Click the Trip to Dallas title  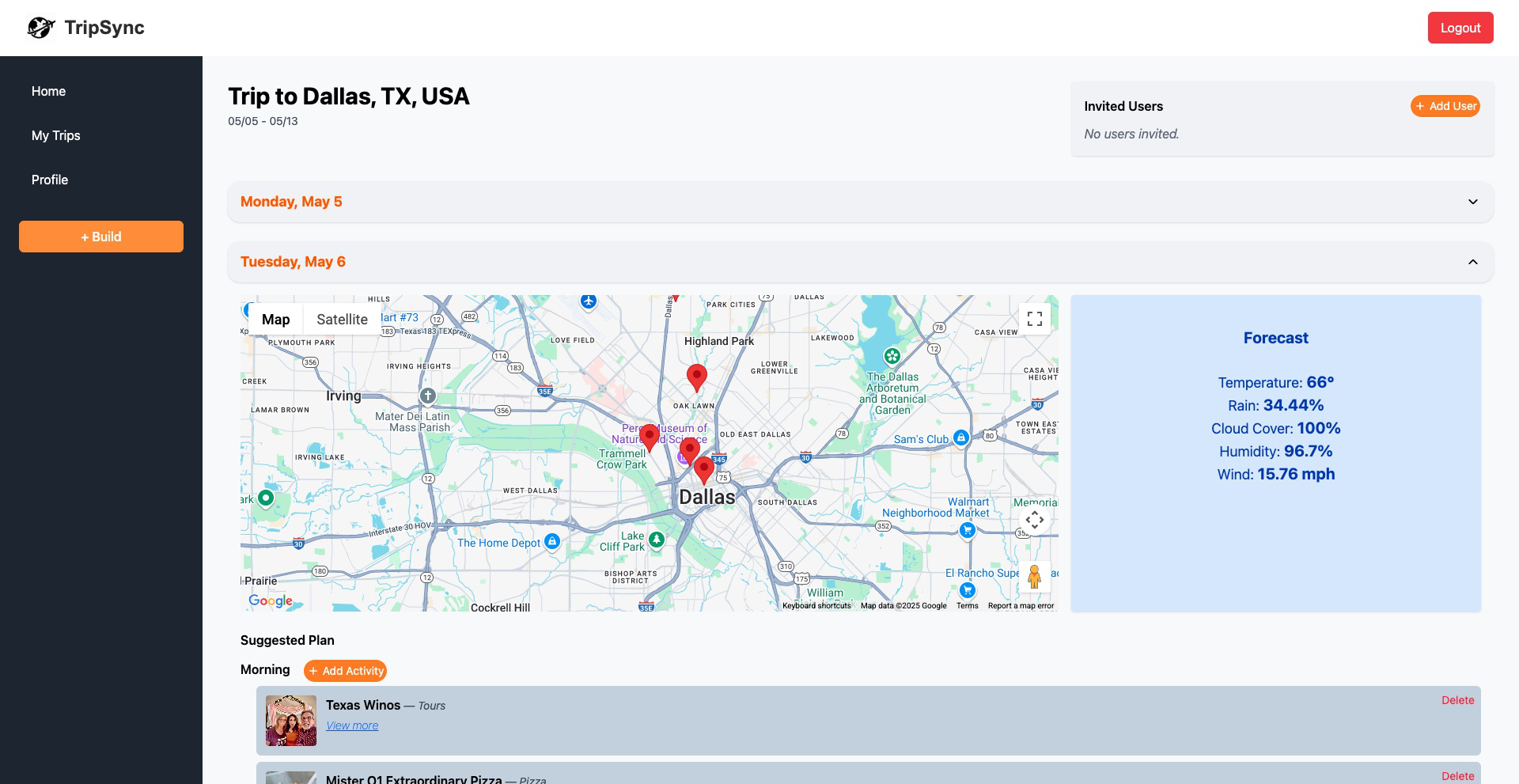click(349, 97)
